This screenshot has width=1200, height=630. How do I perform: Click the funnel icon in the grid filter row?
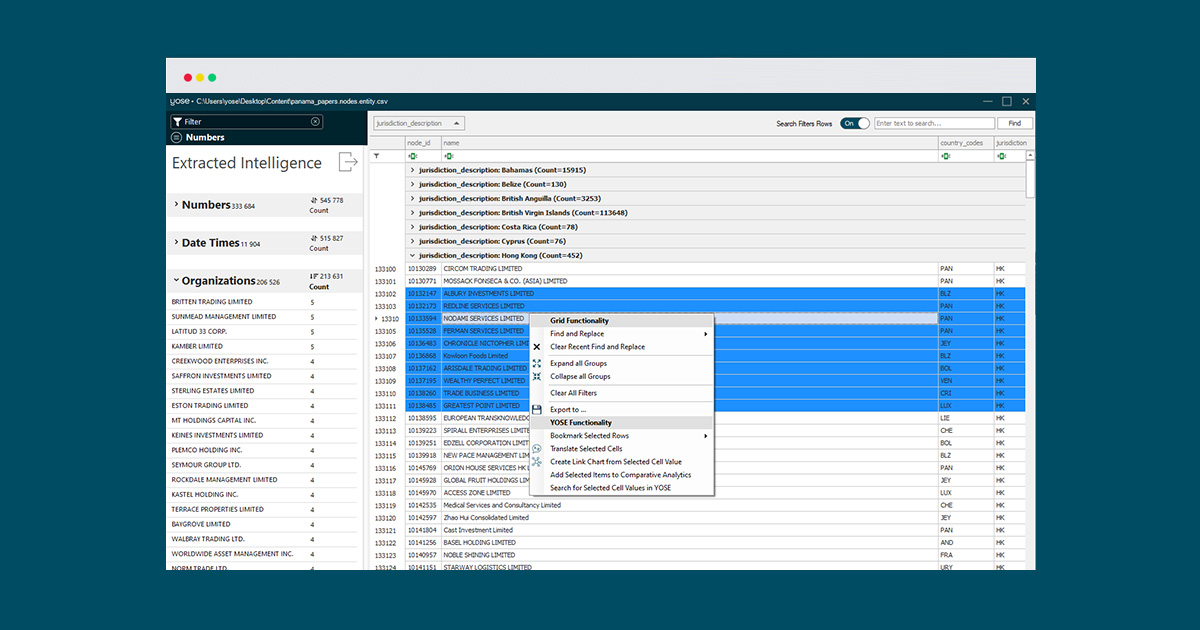(x=377, y=156)
